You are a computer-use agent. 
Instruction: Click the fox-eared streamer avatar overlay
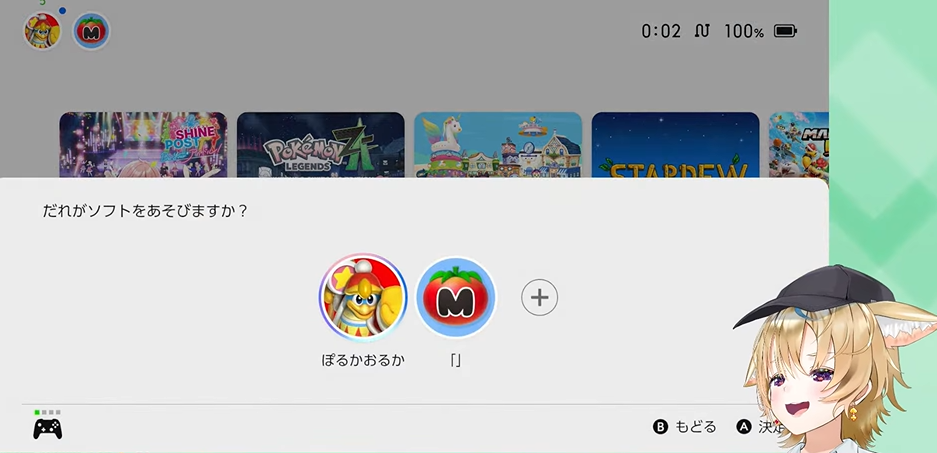pyautogui.click(x=837, y=359)
